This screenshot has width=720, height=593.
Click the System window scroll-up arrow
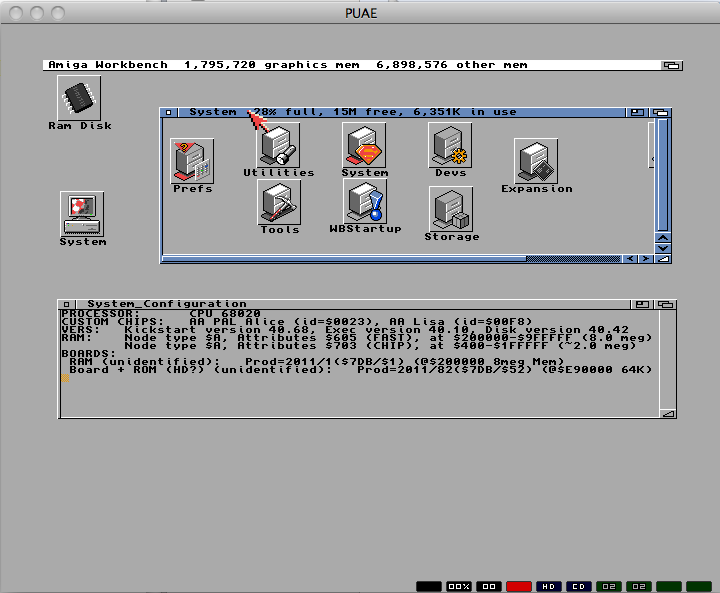click(x=662, y=238)
